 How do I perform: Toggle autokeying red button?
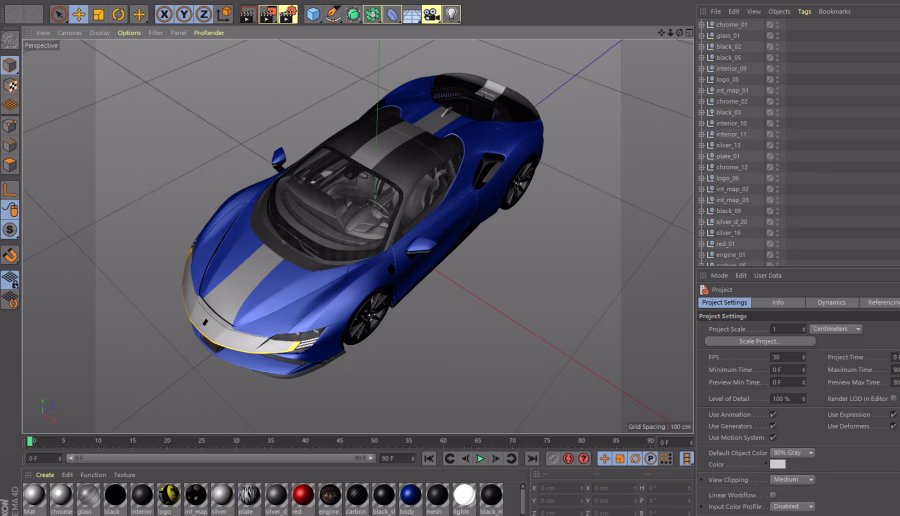click(568, 458)
